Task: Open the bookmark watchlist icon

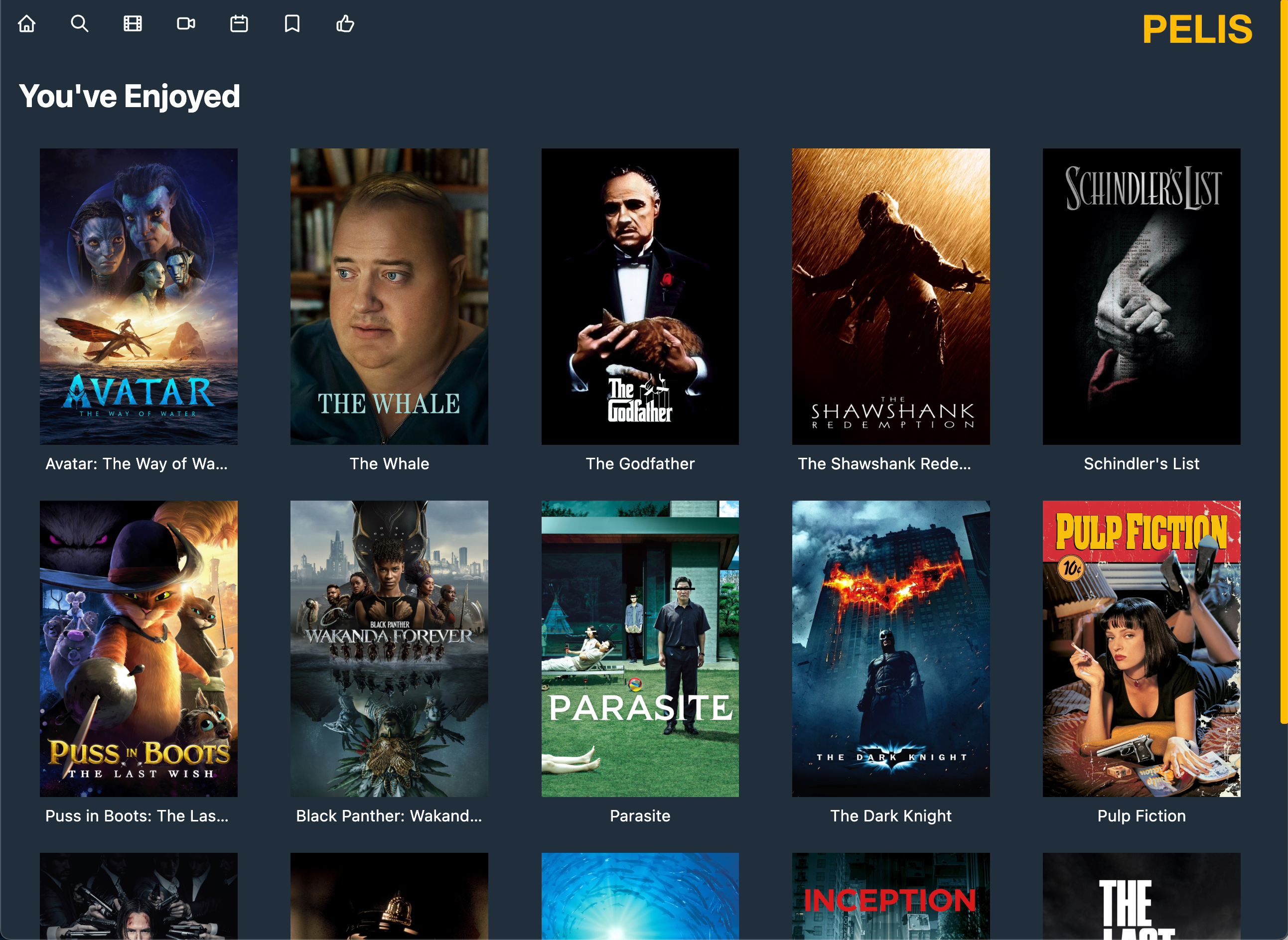Action: (x=292, y=24)
